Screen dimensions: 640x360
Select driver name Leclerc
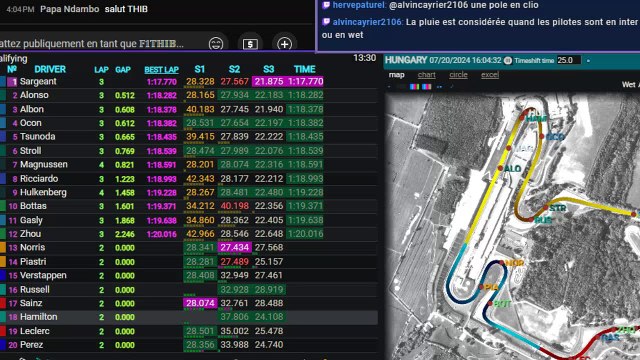pos(35,331)
